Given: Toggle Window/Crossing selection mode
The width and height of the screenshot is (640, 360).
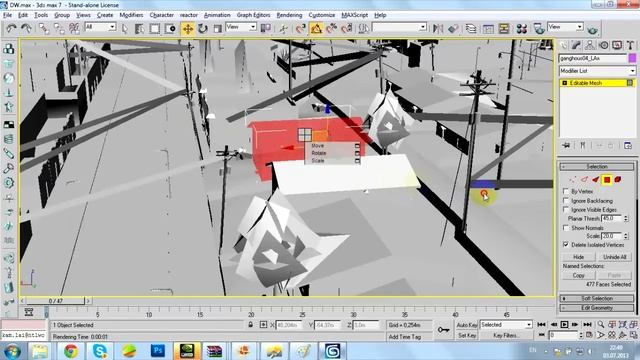Looking at the screenshot, I should [170, 28].
